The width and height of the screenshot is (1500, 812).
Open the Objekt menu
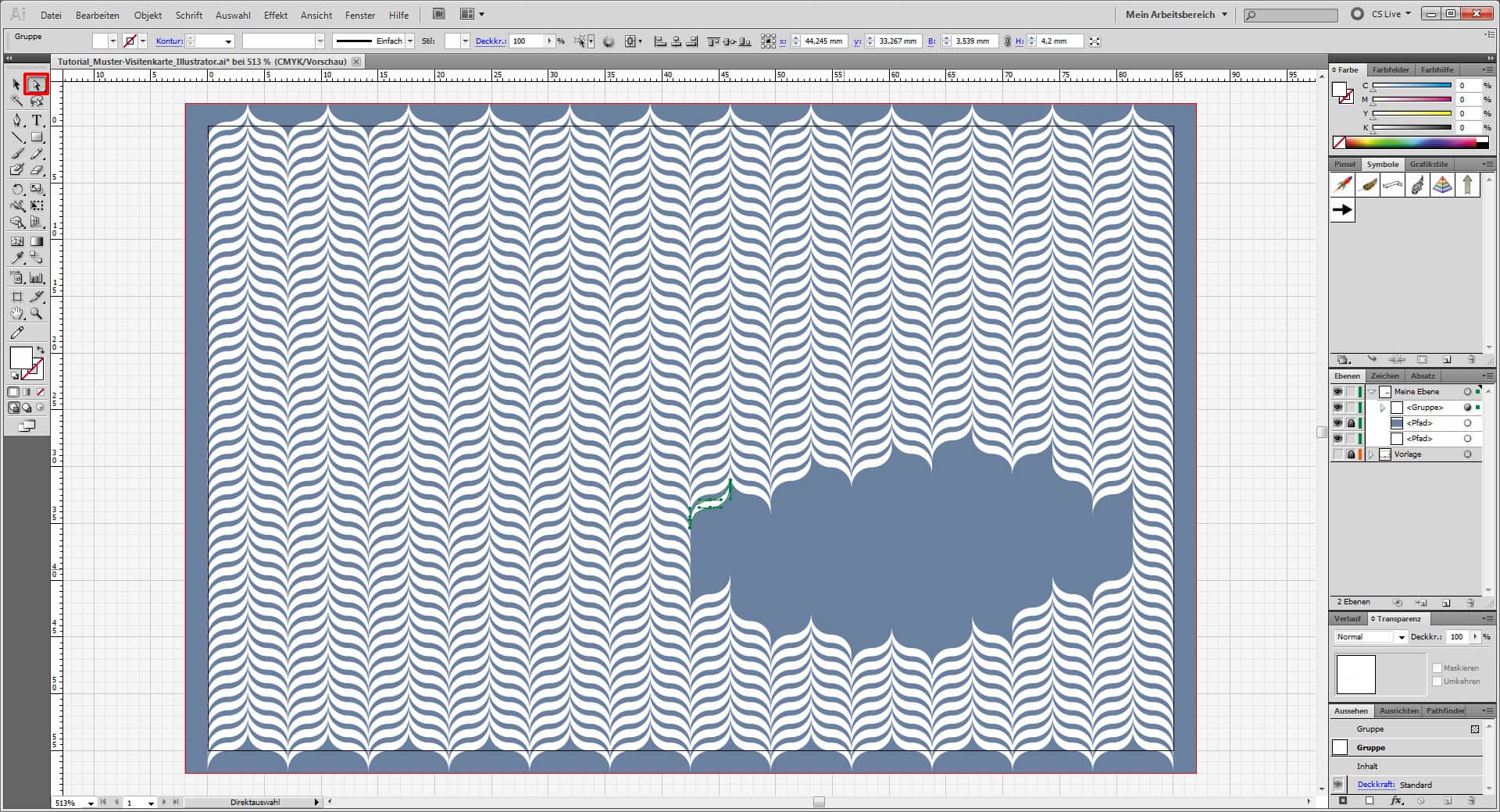pyautogui.click(x=147, y=15)
